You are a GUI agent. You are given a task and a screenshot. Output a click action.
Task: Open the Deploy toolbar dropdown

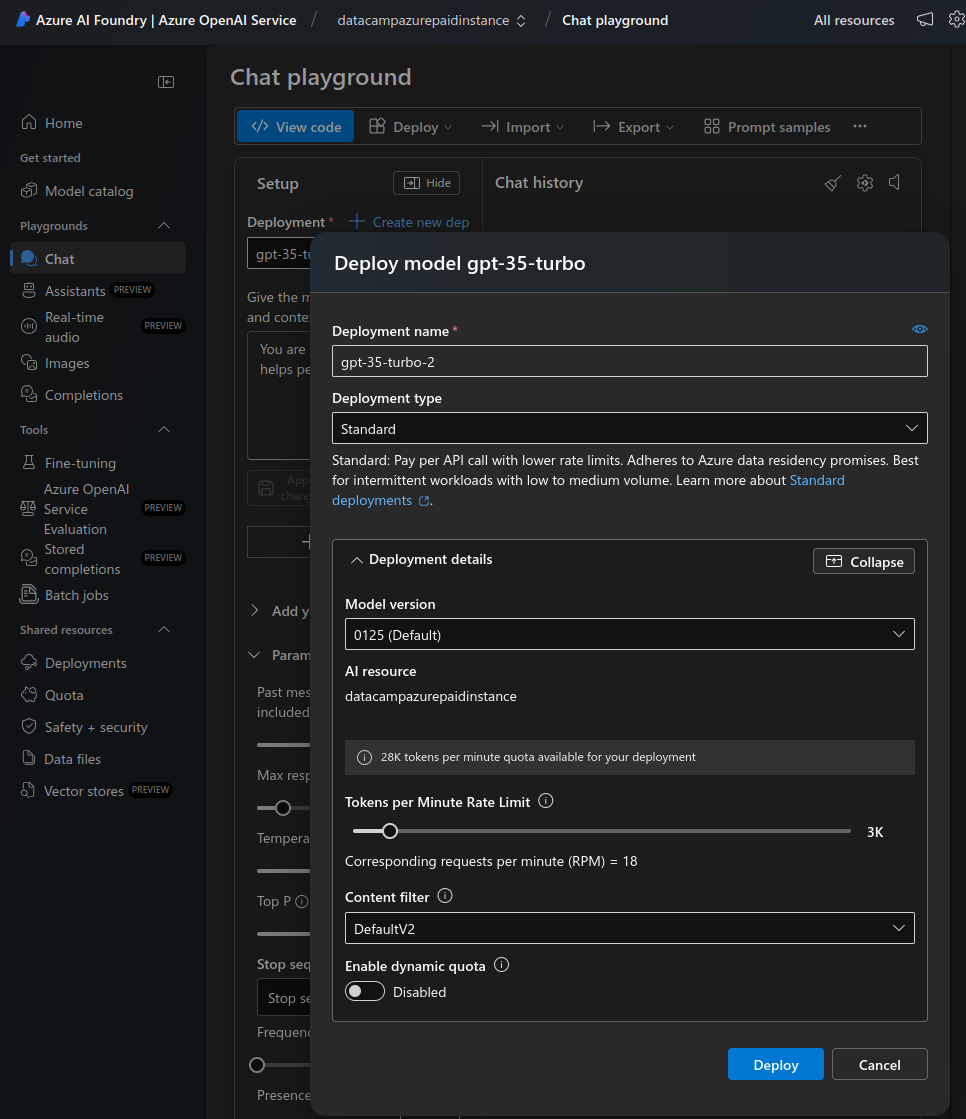tap(411, 126)
